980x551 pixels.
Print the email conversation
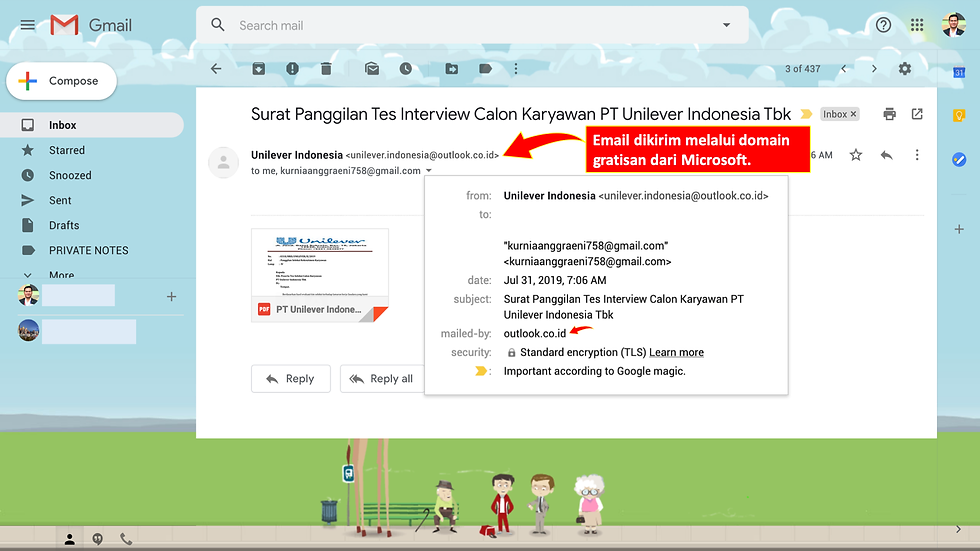(x=889, y=114)
